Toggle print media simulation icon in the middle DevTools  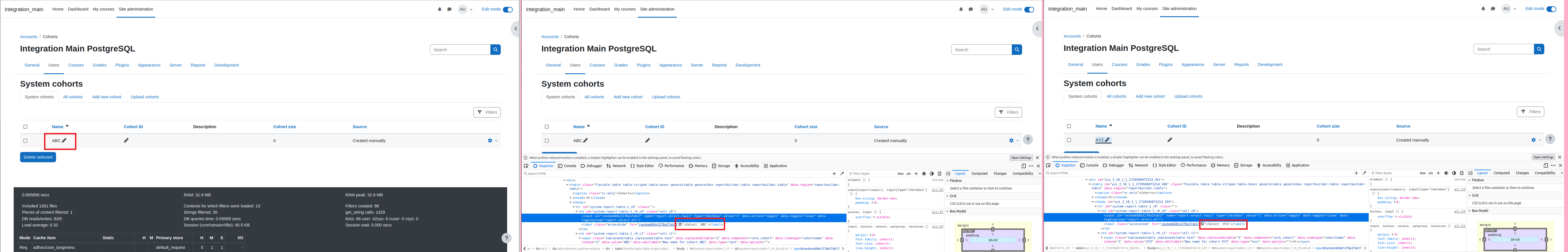pos(939,173)
